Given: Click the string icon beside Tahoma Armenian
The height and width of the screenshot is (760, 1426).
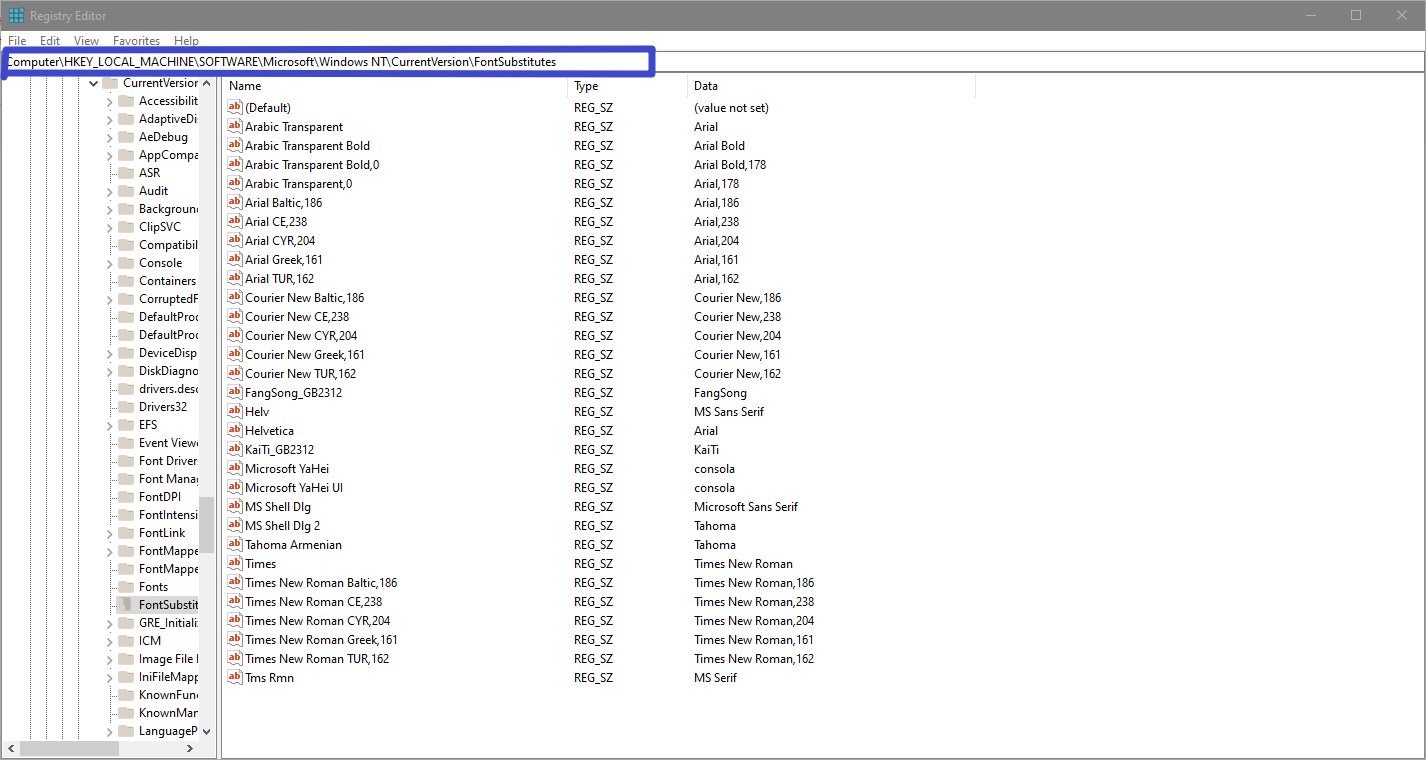Looking at the screenshot, I should coord(235,544).
